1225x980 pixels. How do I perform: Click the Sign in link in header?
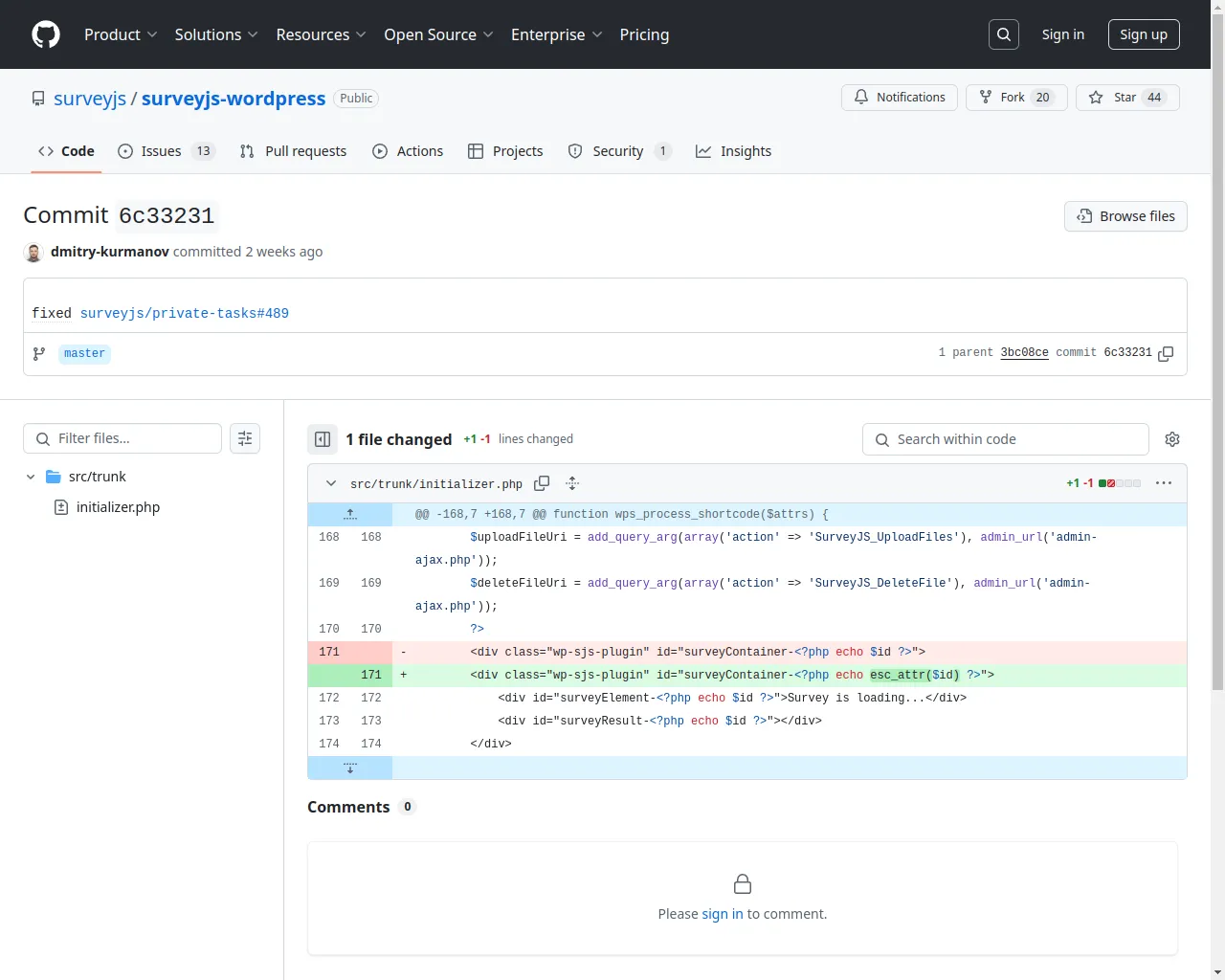1063,34
